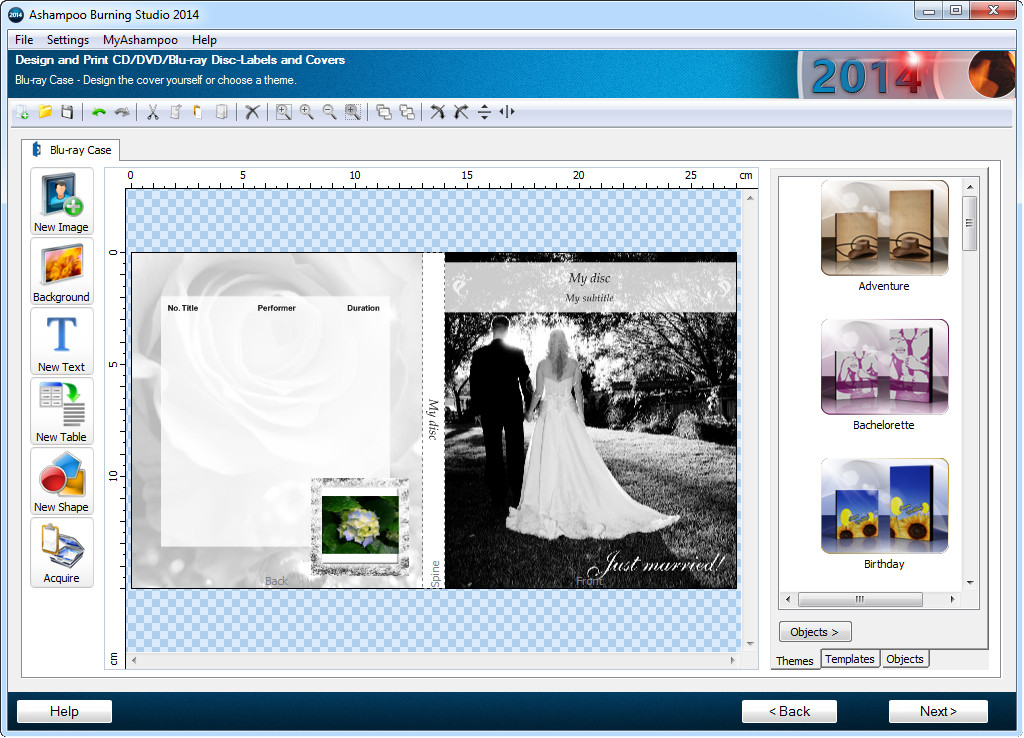
Task: Zoom out of the cover design
Action: [x=329, y=112]
